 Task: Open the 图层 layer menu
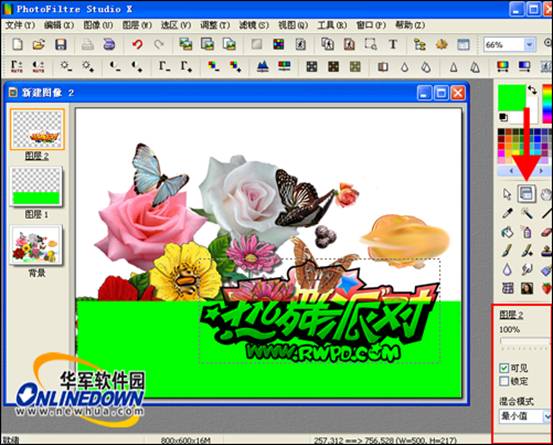click(x=137, y=25)
